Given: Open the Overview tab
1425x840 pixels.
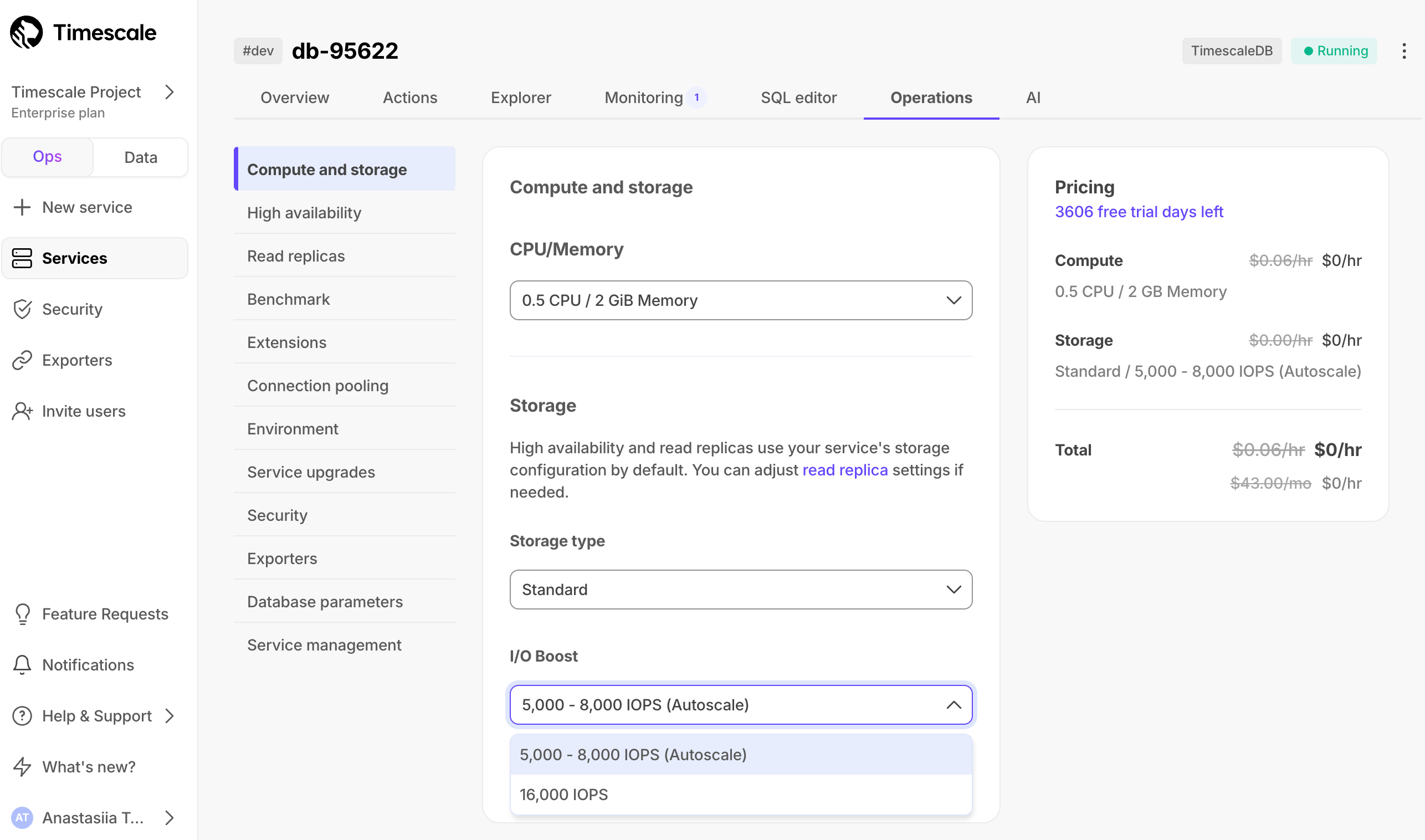Looking at the screenshot, I should coord(294,98).
